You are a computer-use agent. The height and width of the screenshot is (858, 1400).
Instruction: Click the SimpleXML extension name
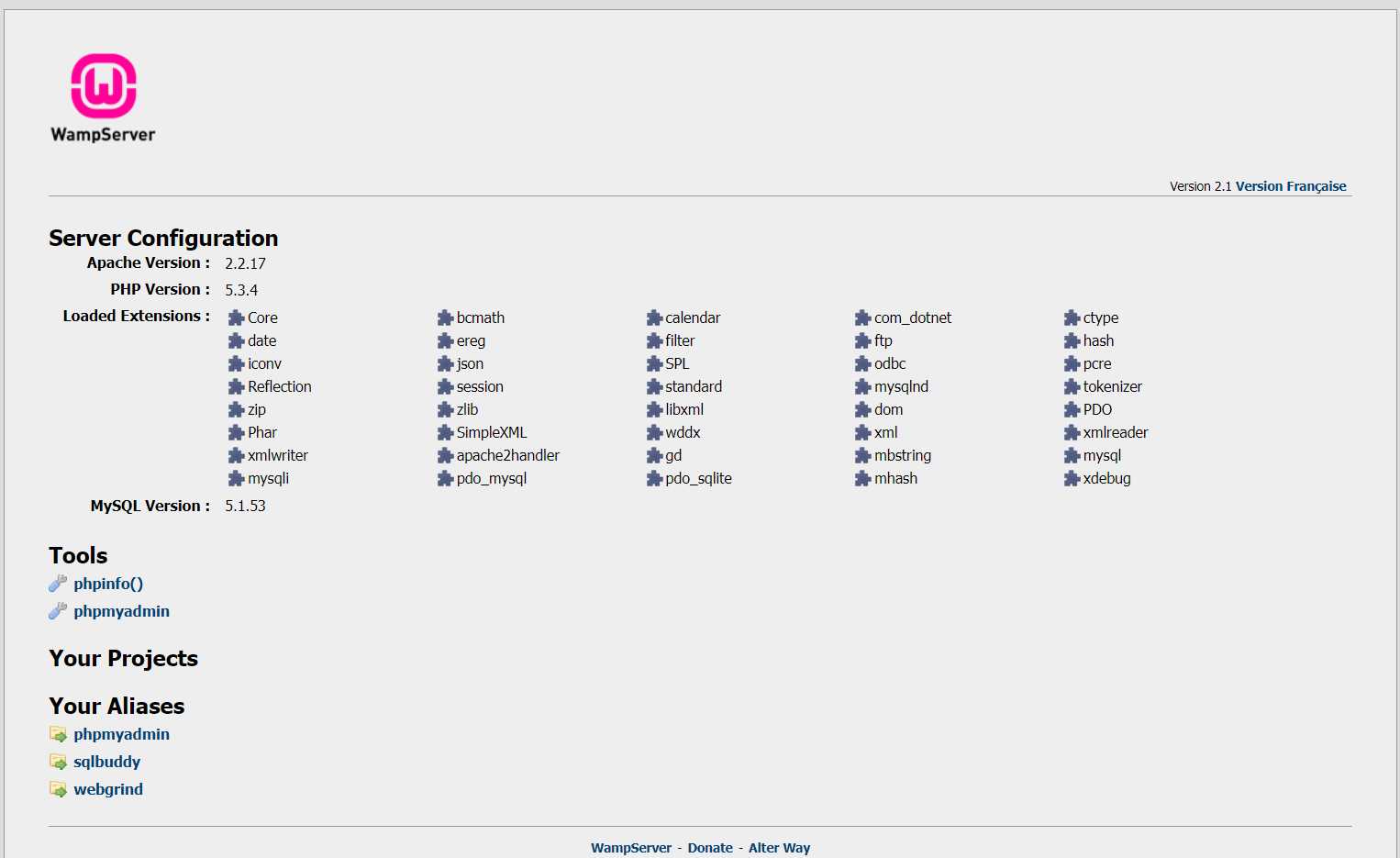492,432
